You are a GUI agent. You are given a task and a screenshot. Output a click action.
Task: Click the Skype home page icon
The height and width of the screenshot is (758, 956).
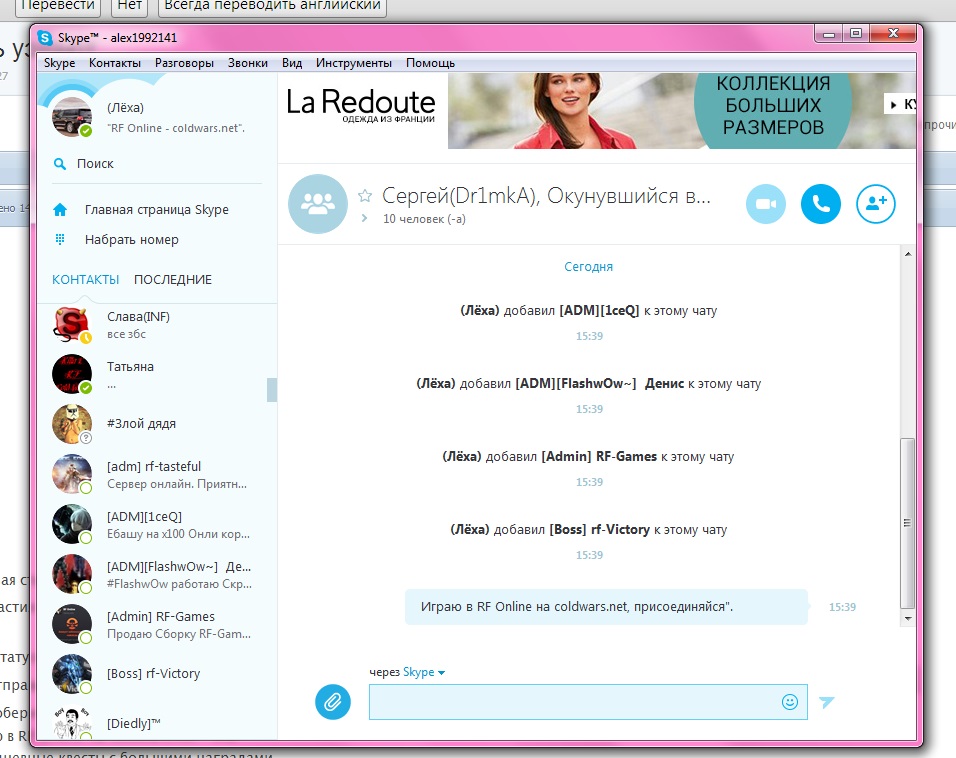tap(60, 210)
